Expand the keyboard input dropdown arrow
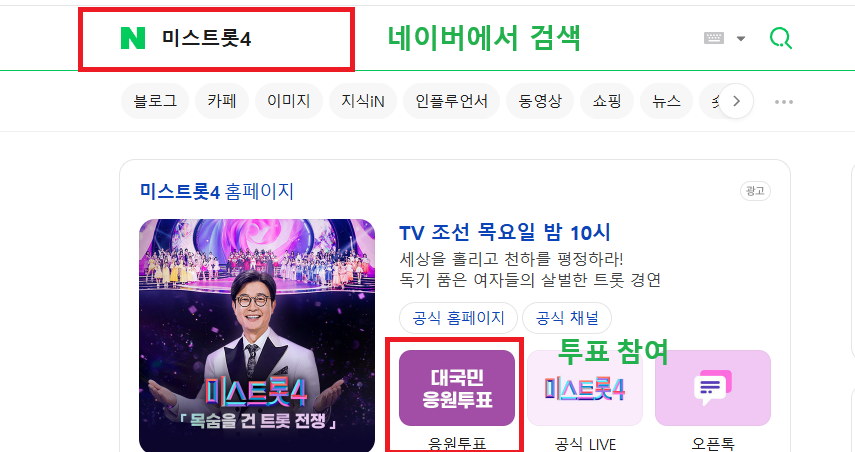 [740, 38]
